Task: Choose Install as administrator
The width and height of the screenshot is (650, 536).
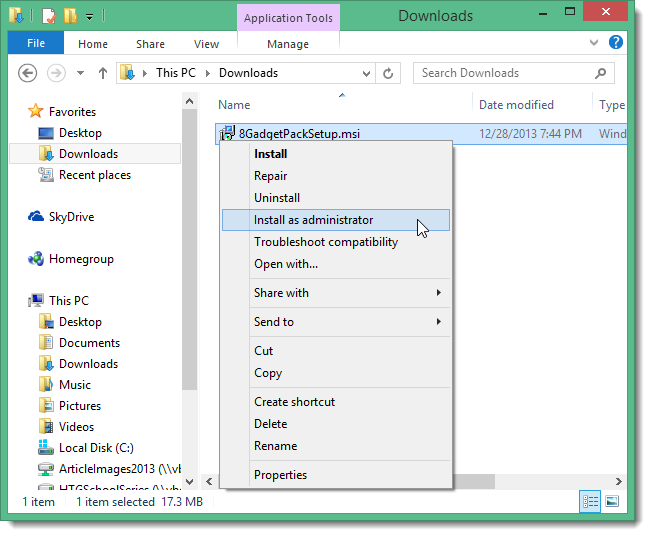Action: click(x=336, y=220)
